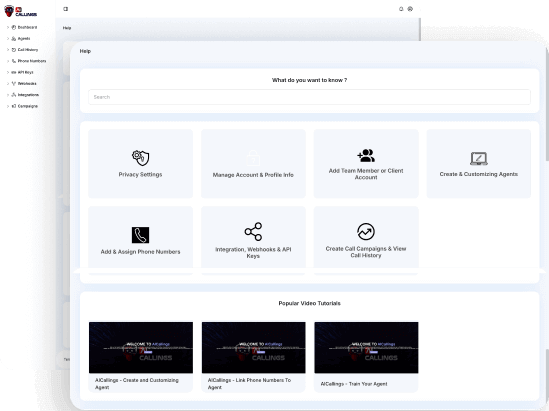This screenshot has height=411, width=549.
Task: Toggle the sidebar collapse icon in top bar
Action: [65, 9]
